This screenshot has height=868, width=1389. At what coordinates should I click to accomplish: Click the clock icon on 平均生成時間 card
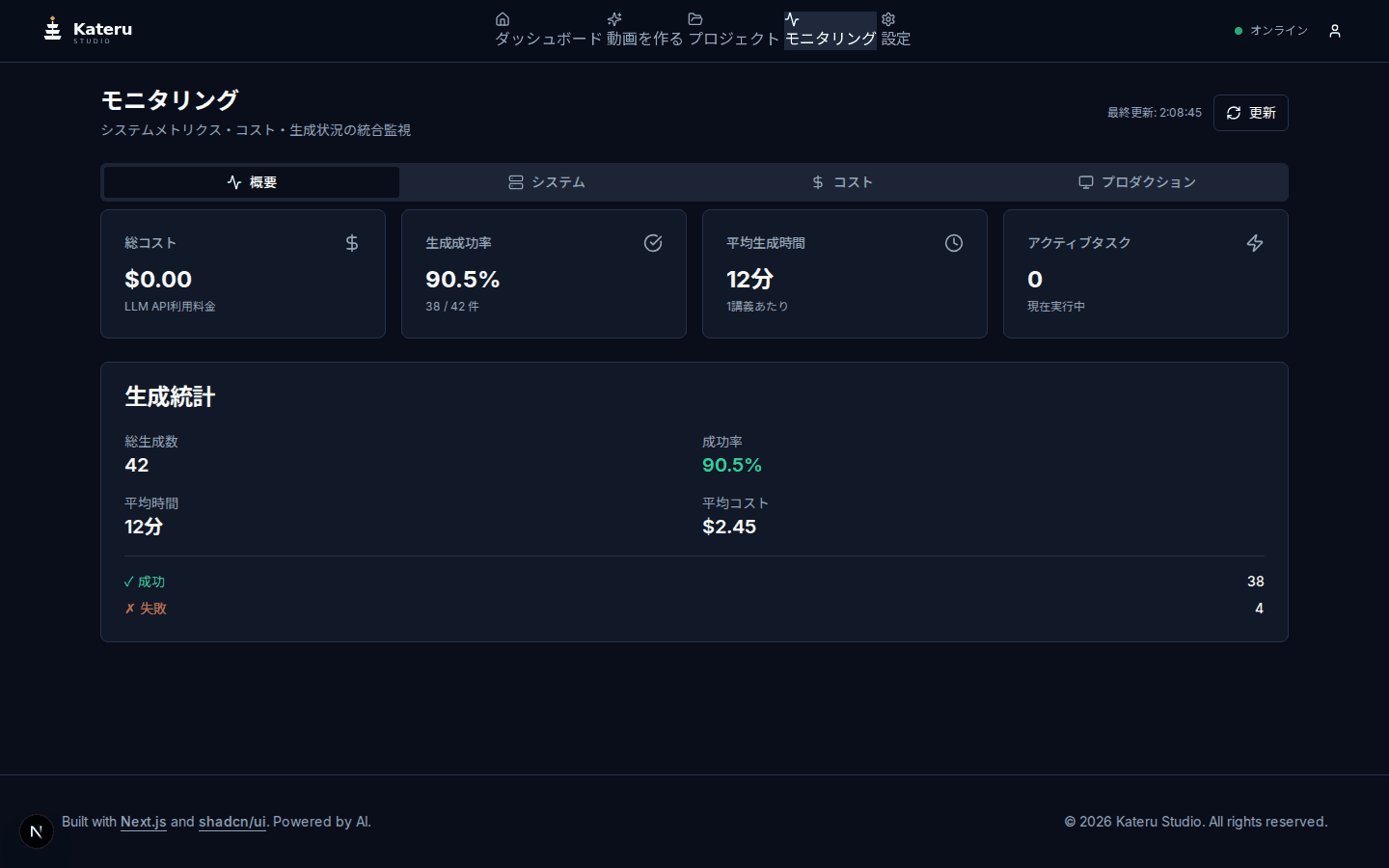pos(954,243)
